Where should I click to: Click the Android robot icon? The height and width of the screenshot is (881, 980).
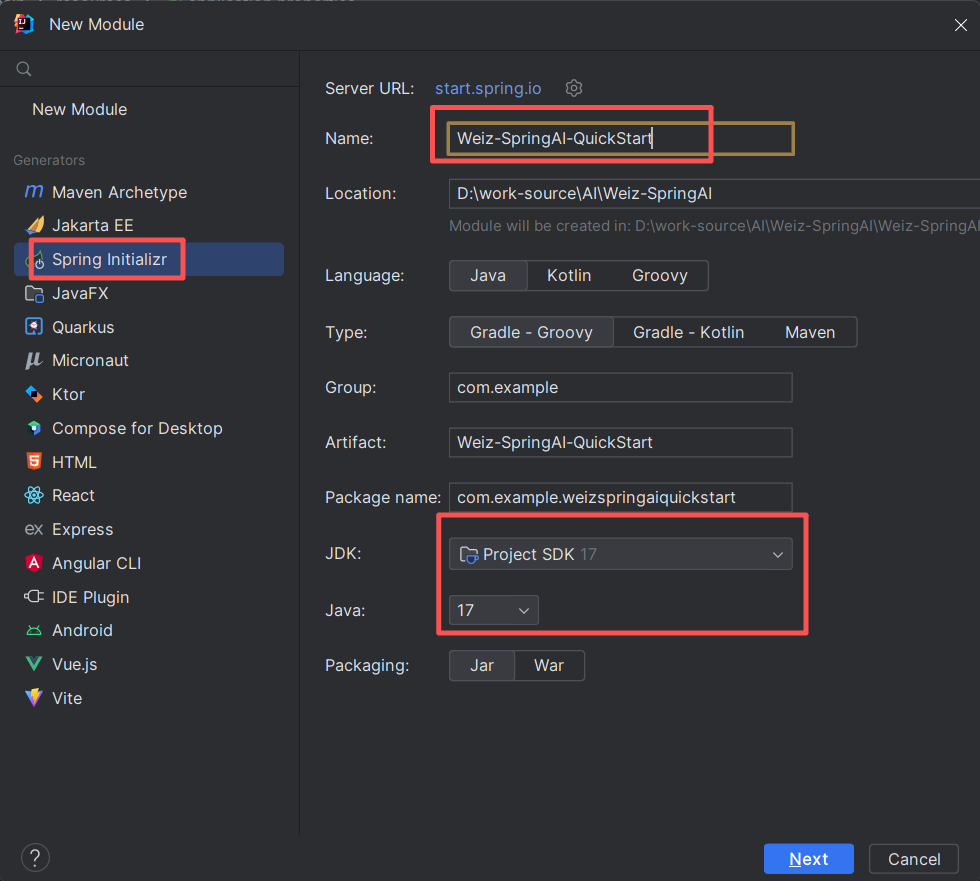tap(34, 630)
